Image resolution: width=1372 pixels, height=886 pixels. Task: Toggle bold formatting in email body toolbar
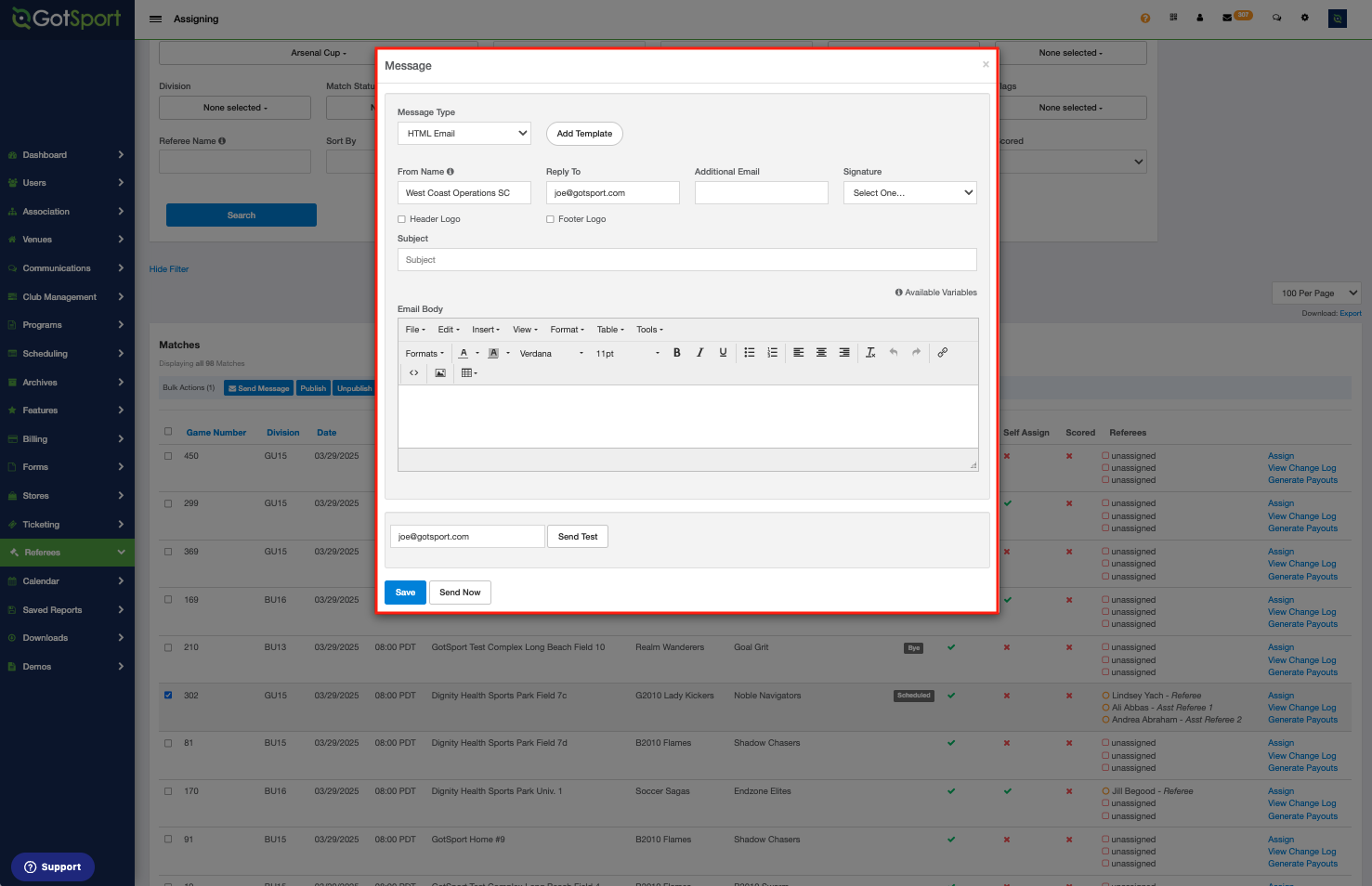[x=677, y=353]
